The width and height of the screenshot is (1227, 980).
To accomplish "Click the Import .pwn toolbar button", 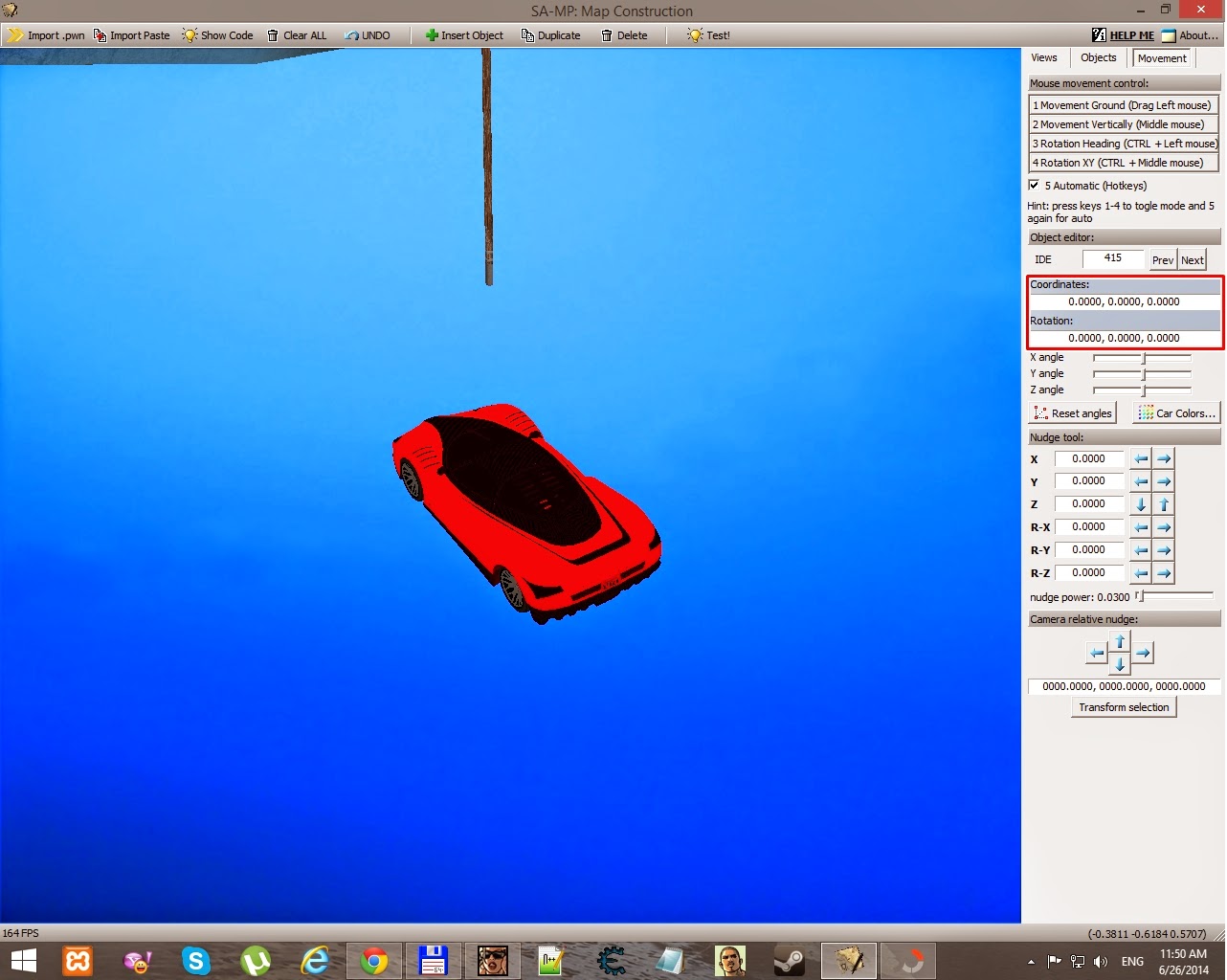I will tap(46, 35).
